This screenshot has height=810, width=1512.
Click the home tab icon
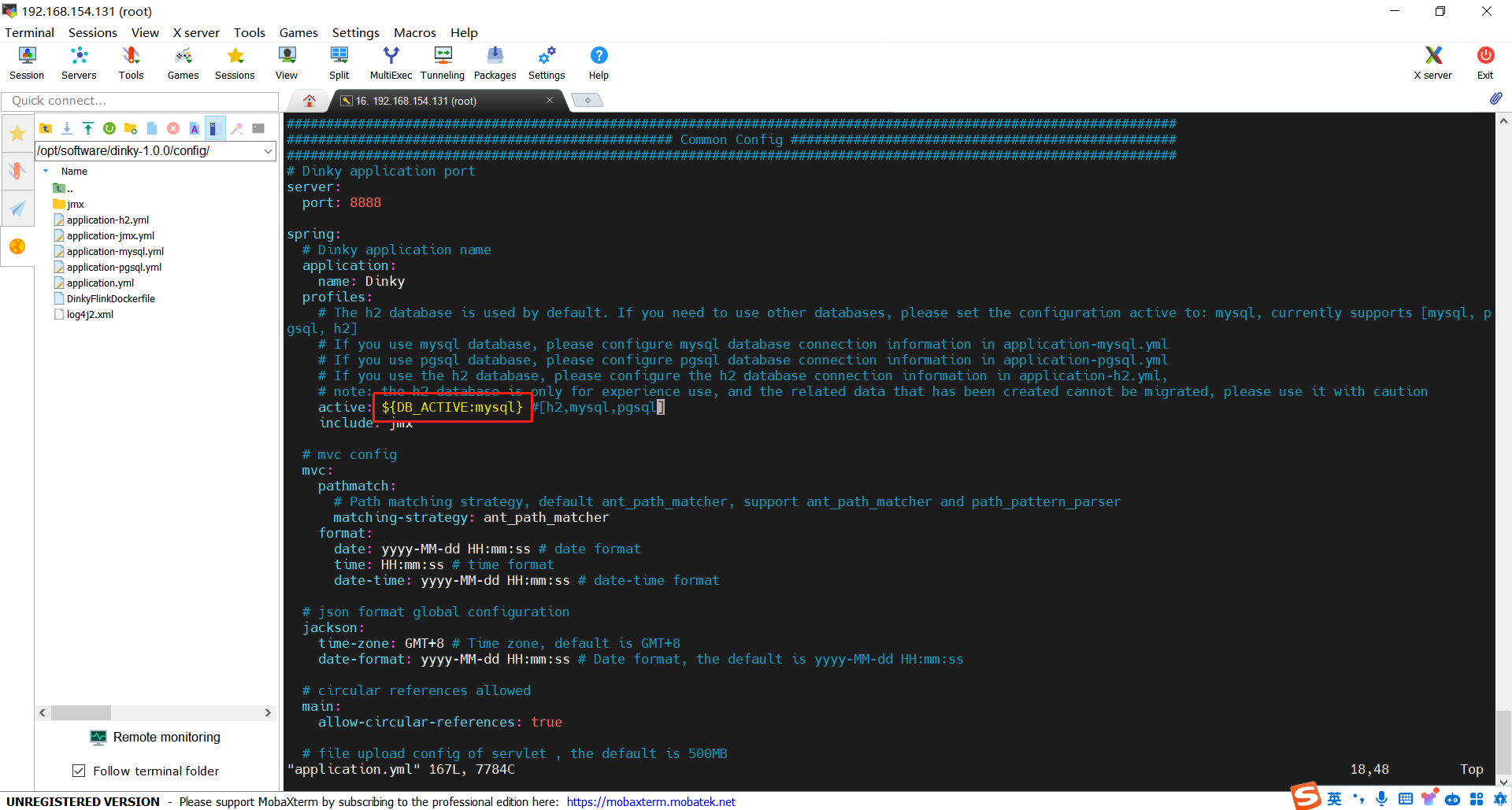(x=309, y=101)
